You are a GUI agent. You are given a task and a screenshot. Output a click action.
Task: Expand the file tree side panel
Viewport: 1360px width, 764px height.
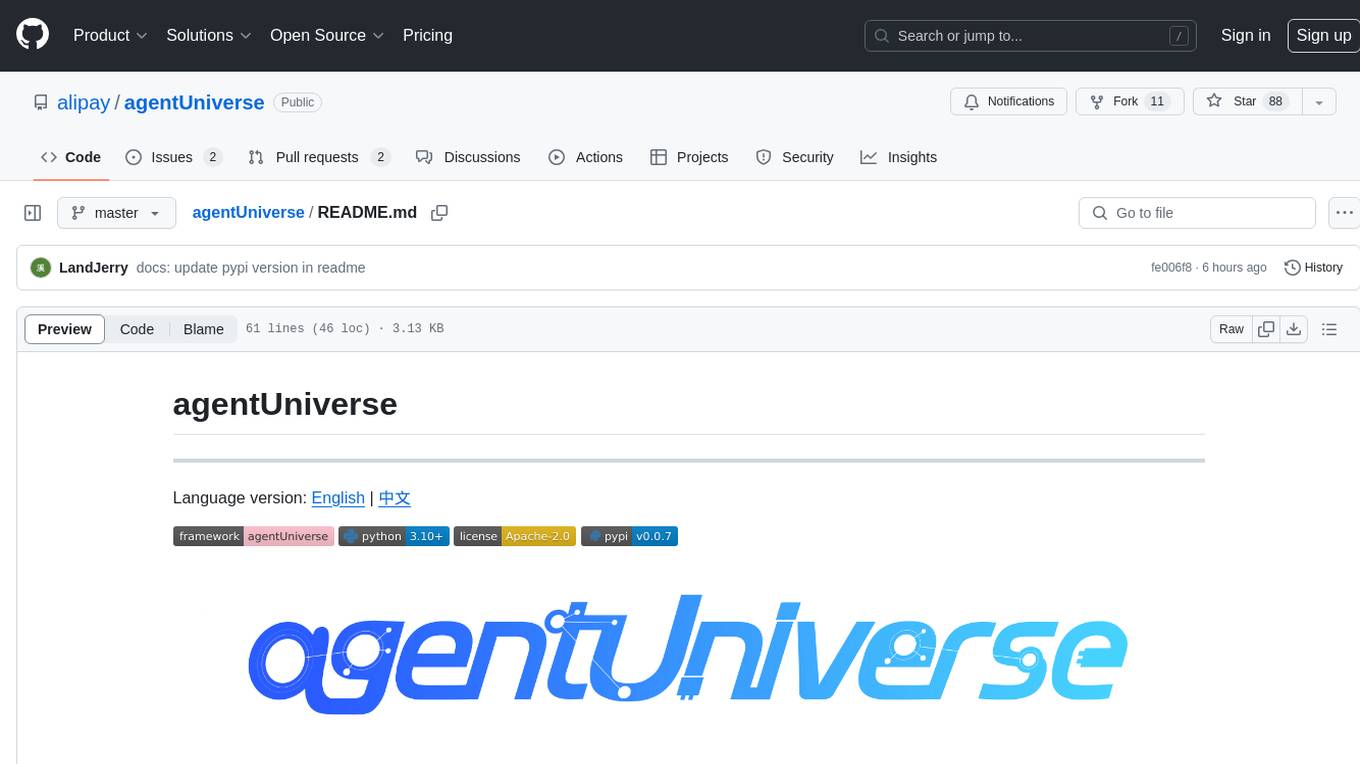pyautogui.click(x=33, y=213)
